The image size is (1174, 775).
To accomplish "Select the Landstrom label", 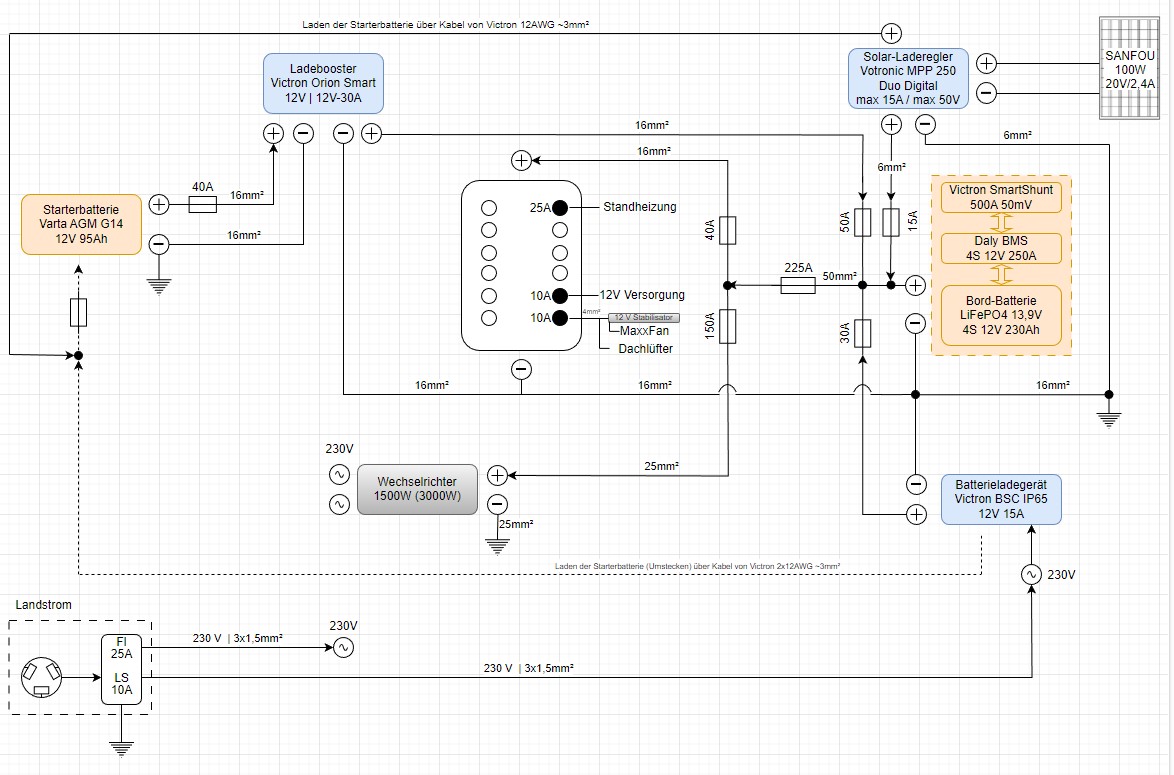I will (43, 604).
